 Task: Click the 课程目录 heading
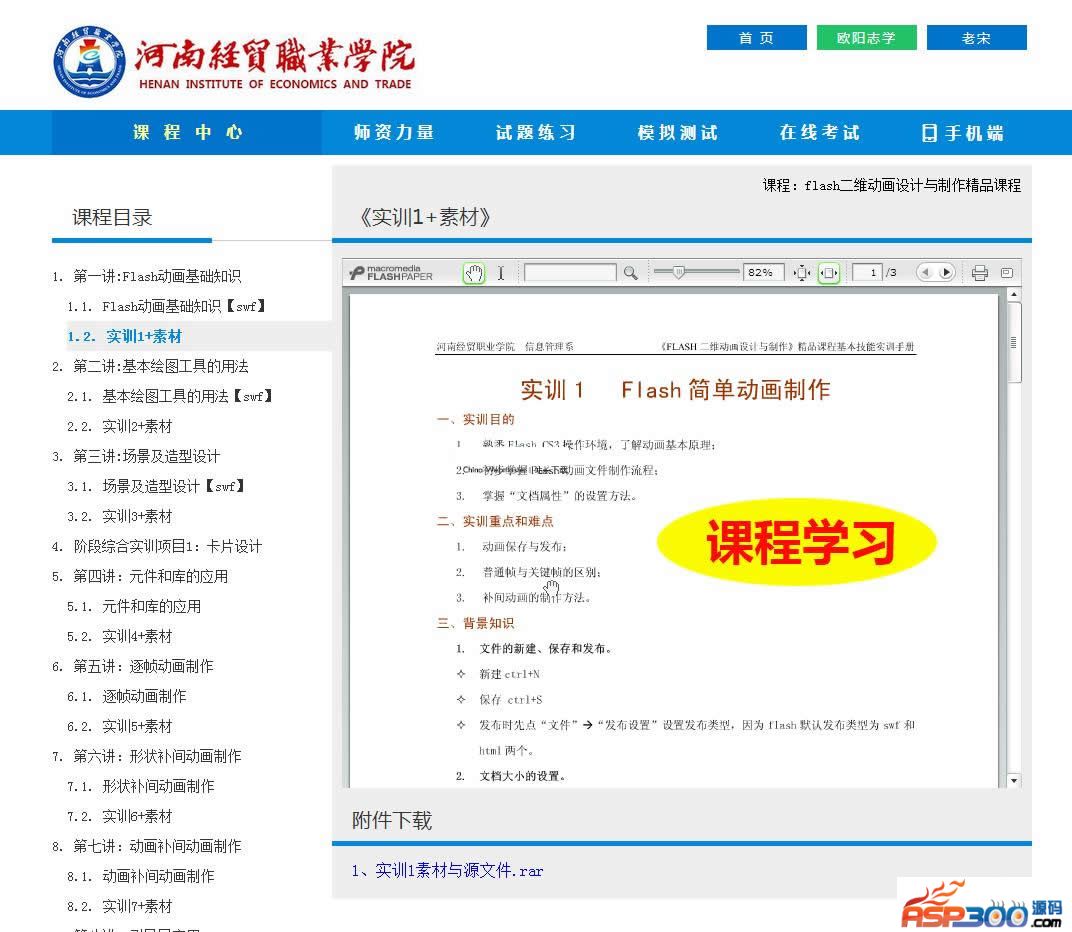click(x=112, y=217)
